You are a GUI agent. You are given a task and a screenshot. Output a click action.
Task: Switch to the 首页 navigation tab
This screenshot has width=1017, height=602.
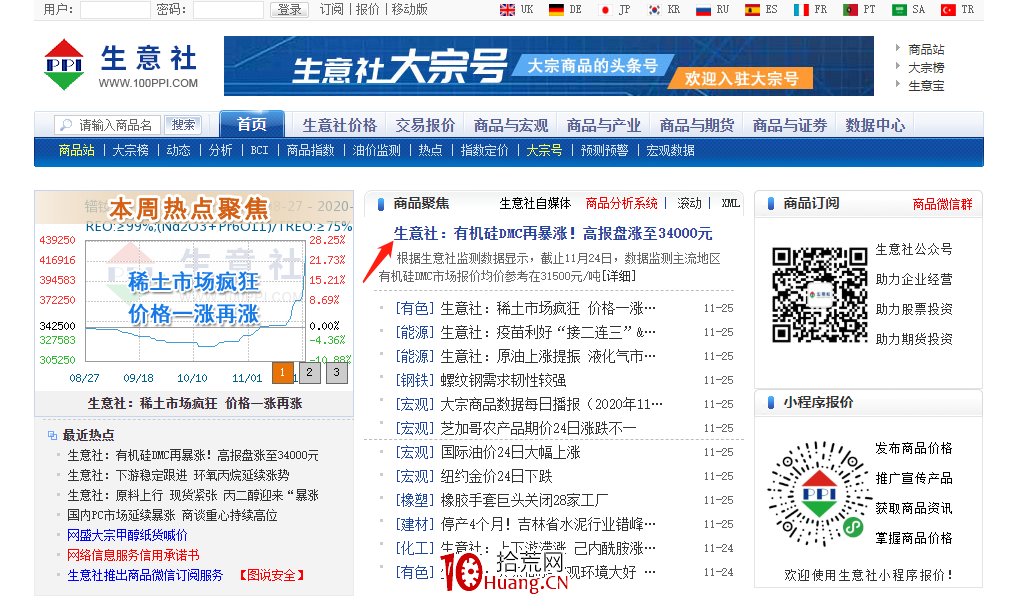tap(251, 124)
